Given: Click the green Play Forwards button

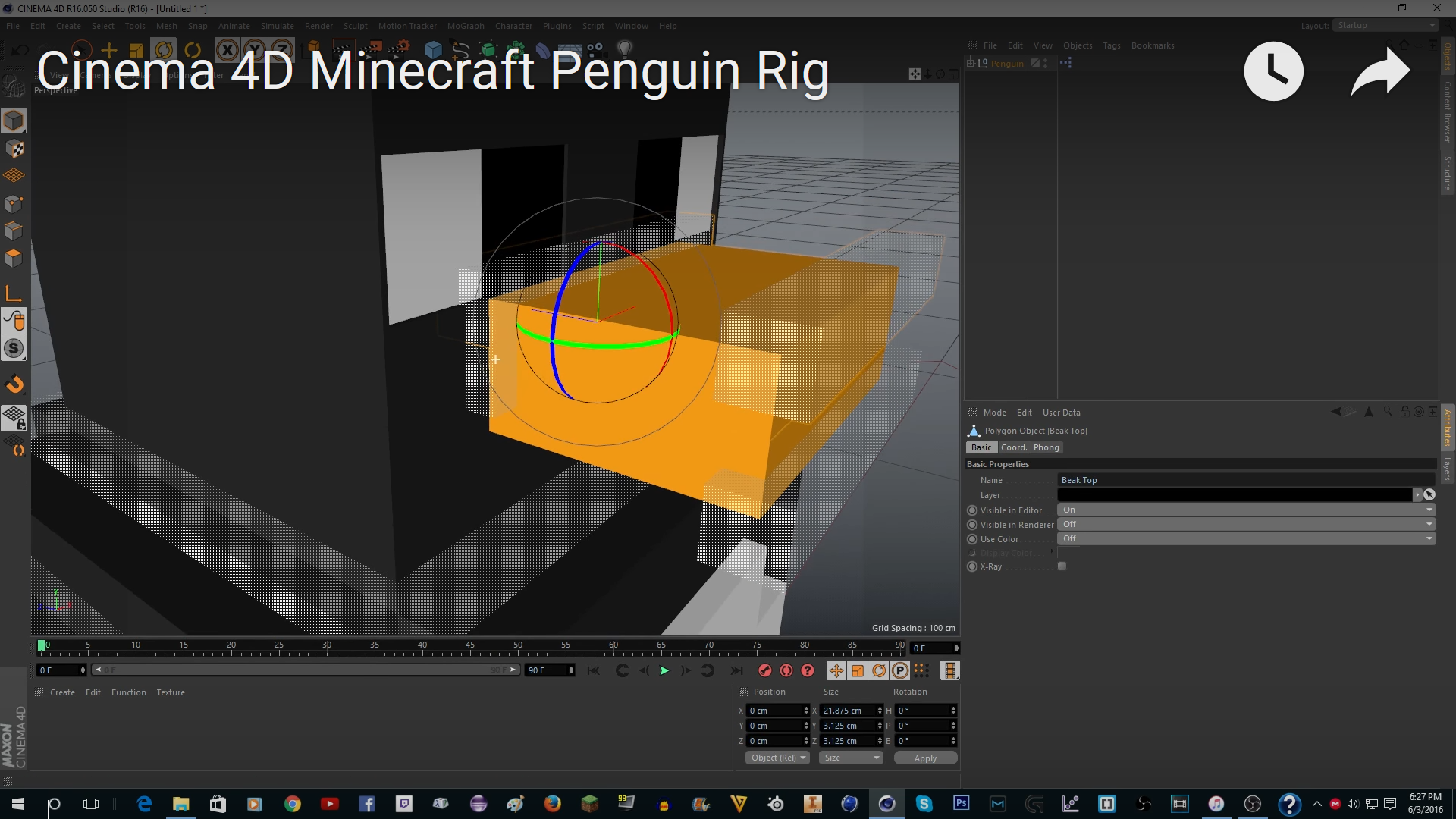Looking at the screenshot, I should tap(664, 670).
